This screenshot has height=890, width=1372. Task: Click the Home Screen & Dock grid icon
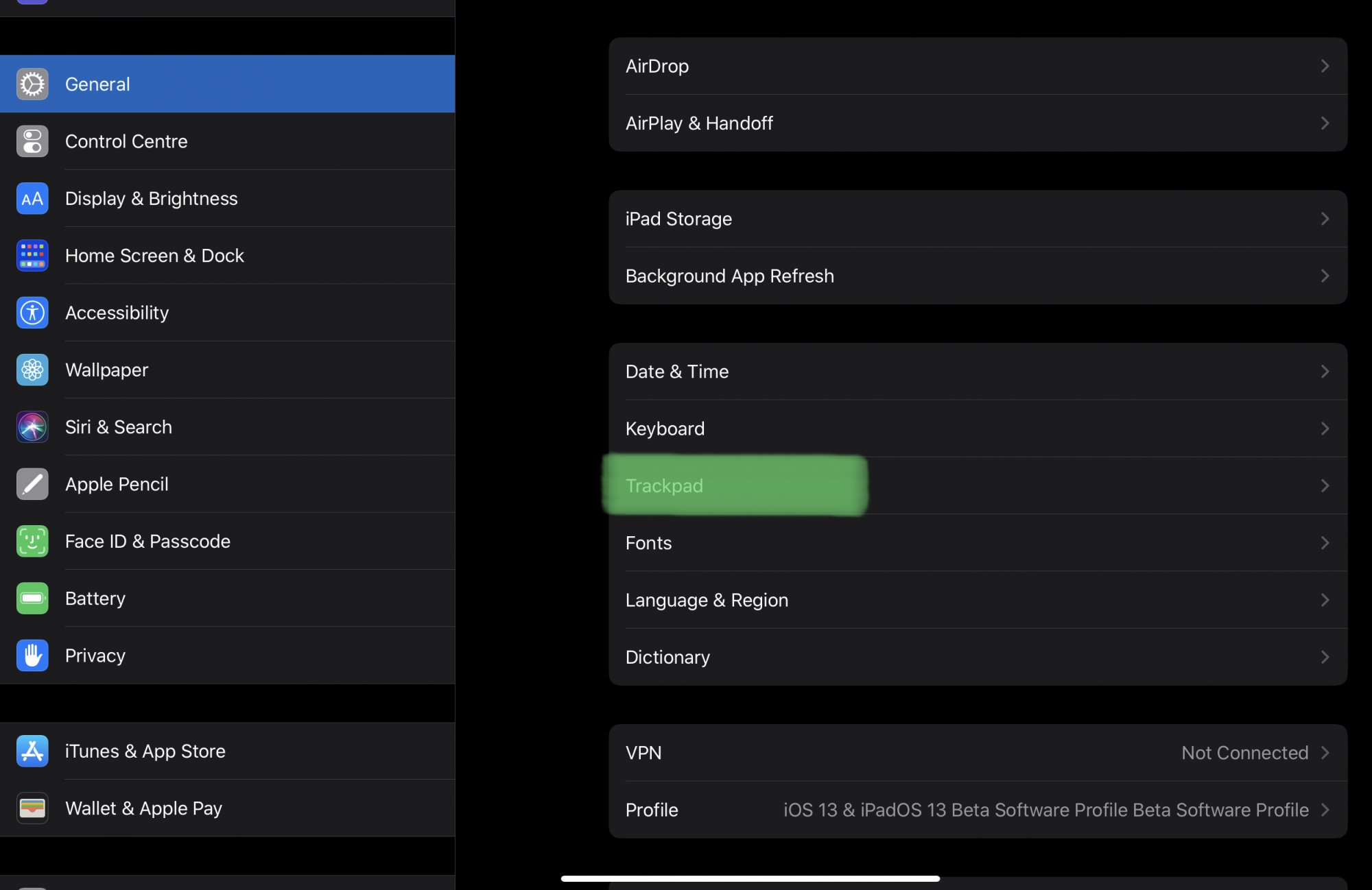click(x=32, y=256)
